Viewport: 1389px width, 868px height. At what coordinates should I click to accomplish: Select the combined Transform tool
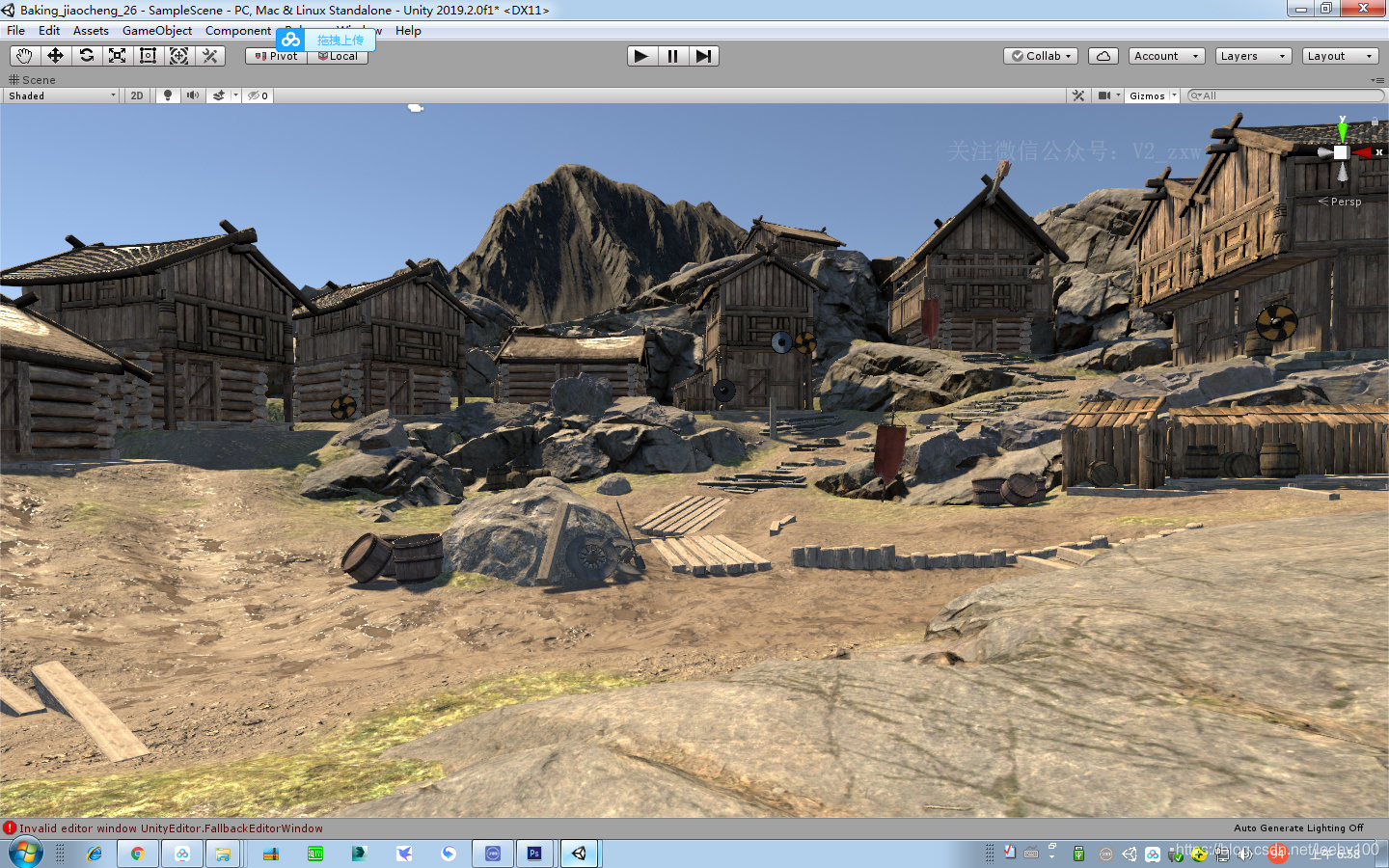click(x=178, y=56)
